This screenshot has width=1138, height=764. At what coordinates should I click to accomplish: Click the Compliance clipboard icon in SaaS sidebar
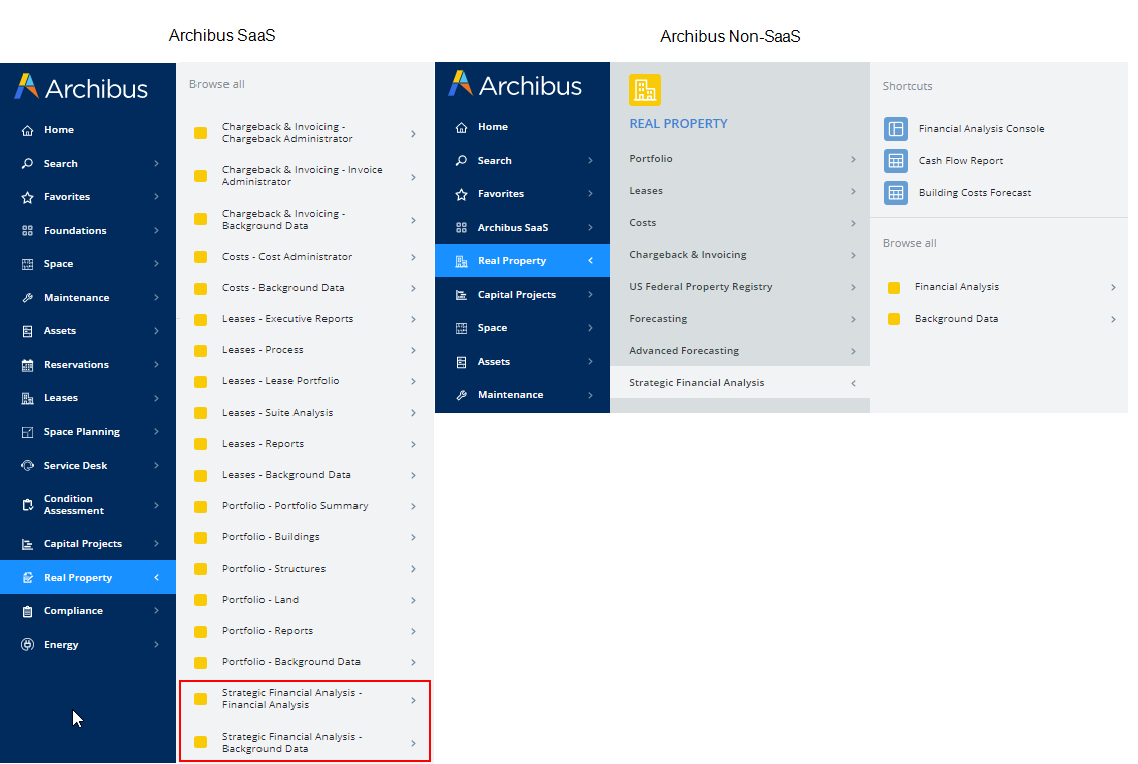[x=28, y=611]
